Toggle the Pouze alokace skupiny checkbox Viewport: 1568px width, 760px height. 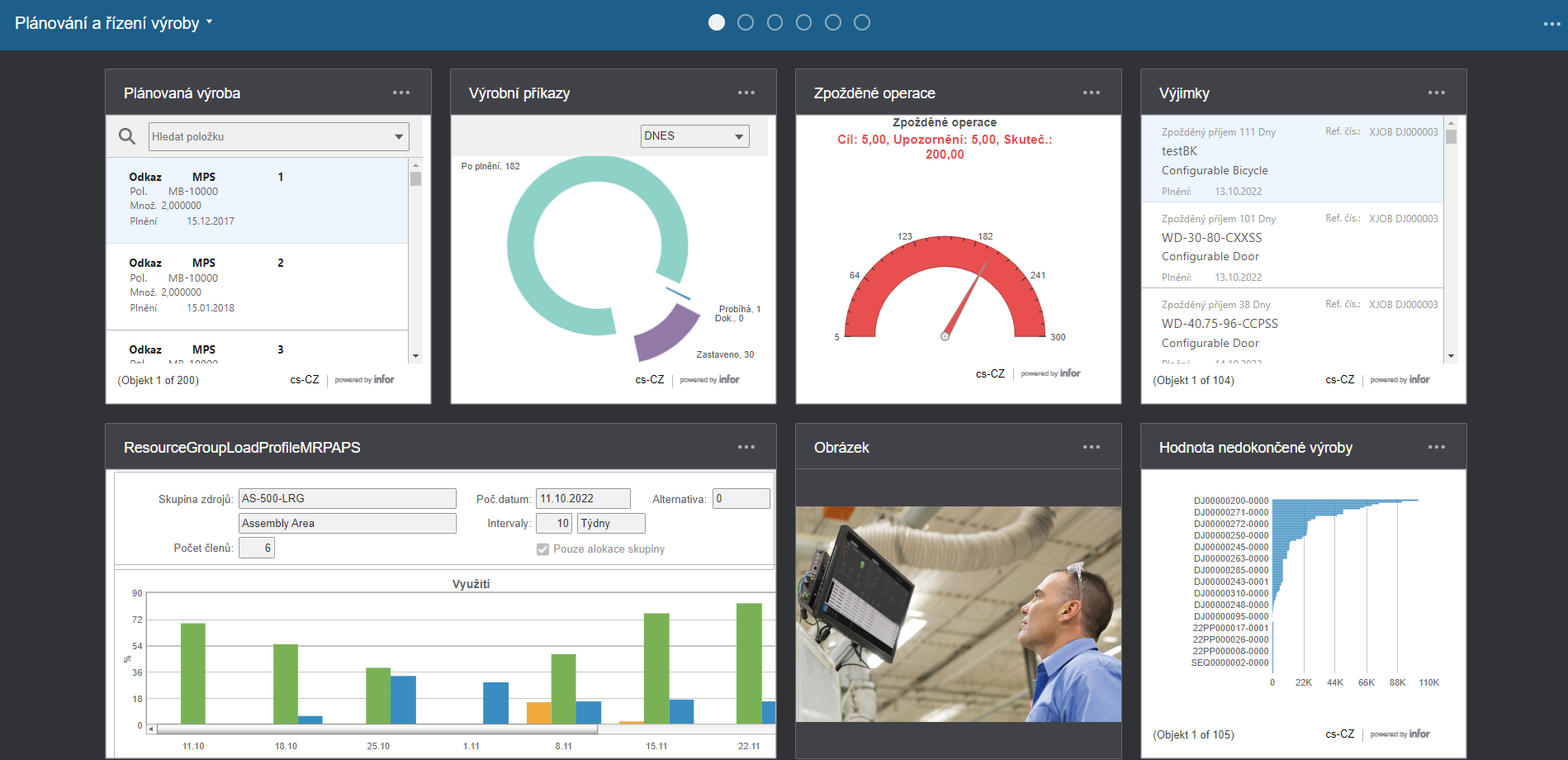click(x=542, y=549)
